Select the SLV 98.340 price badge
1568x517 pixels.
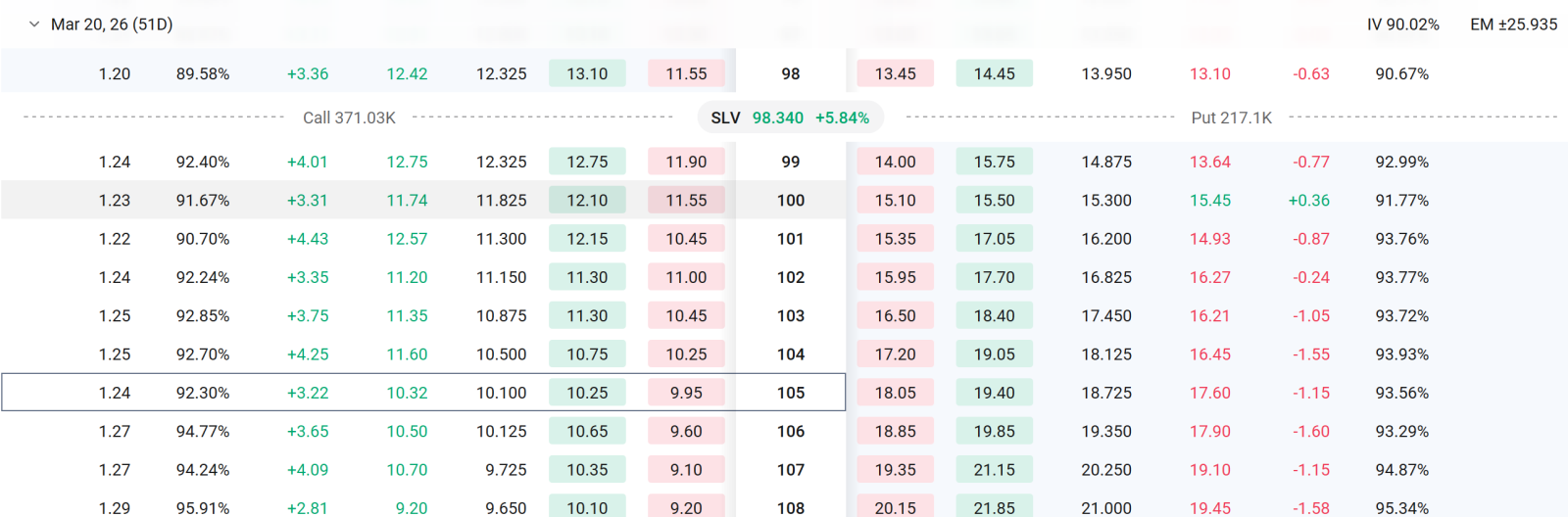790,117
